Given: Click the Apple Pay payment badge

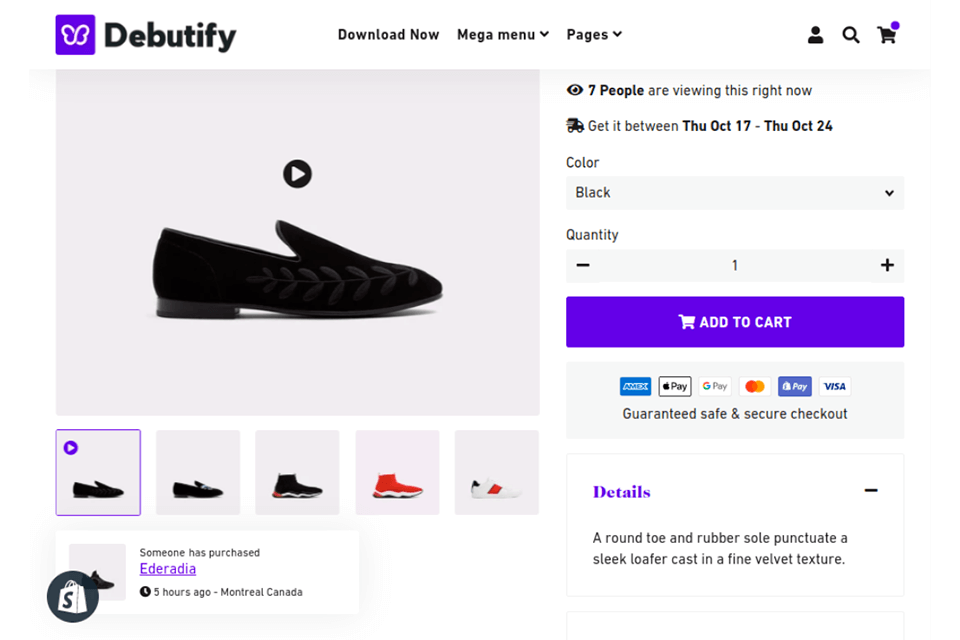Looking at the screenshot, I should (674, 386).
